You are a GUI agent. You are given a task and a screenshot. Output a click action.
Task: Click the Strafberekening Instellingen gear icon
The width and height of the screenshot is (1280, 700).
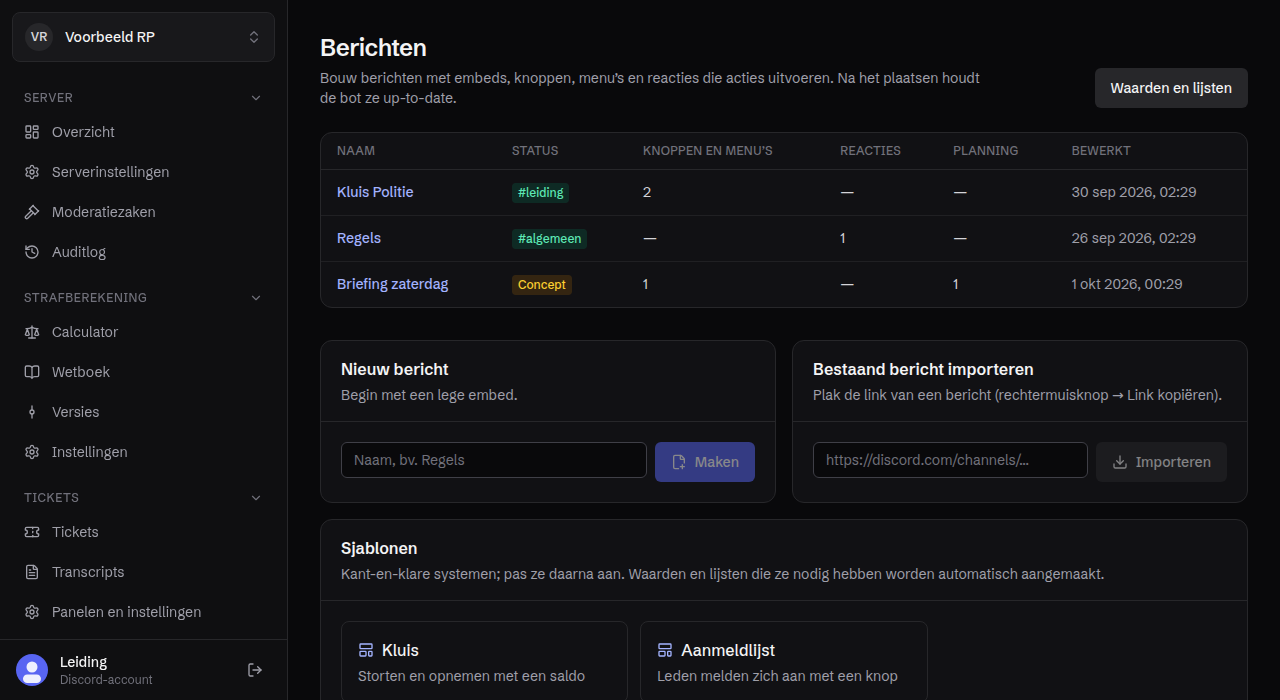click(32, 452)
